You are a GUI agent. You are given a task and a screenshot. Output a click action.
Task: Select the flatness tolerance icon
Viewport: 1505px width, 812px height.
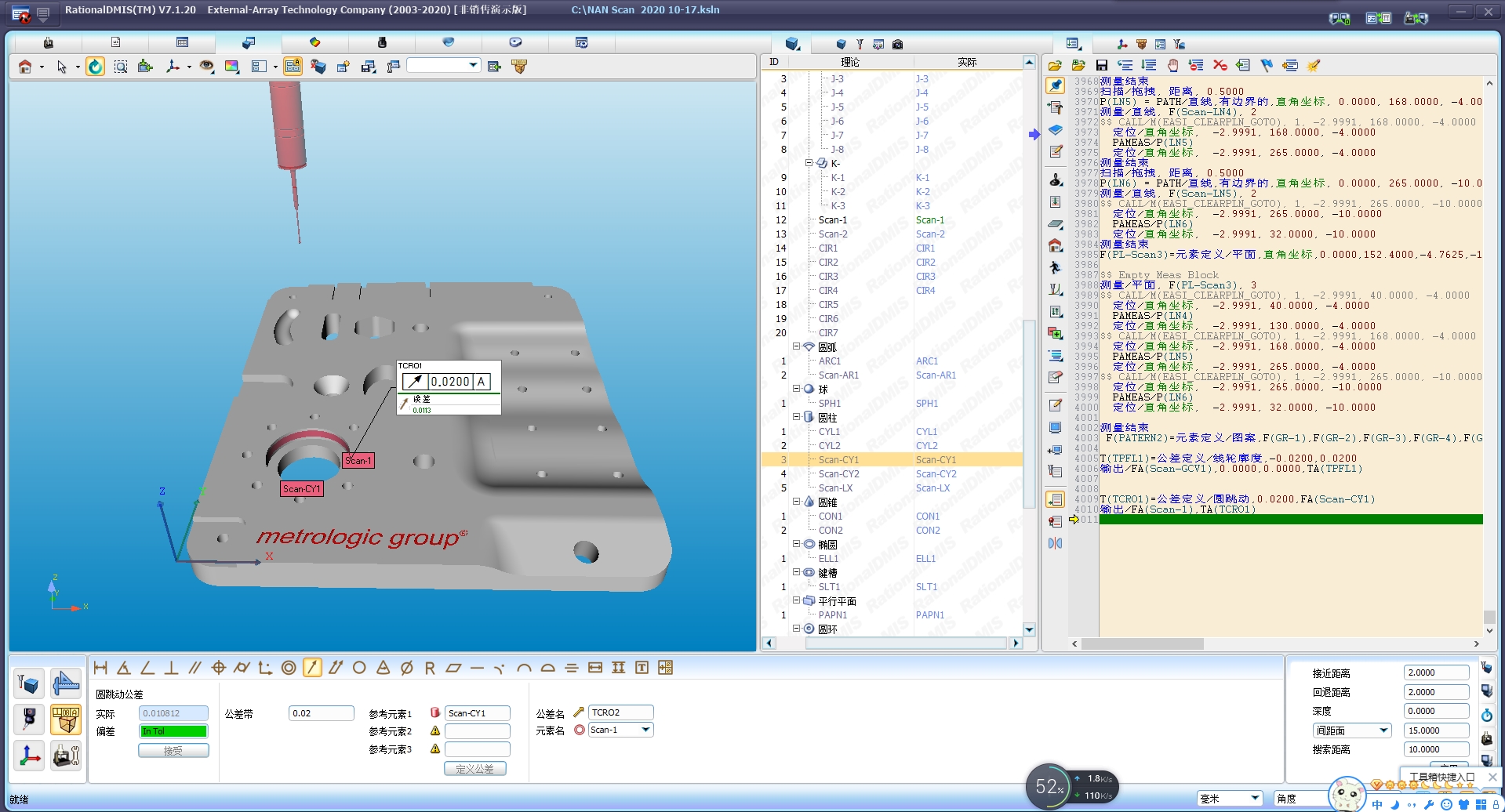tap(453, 668)
